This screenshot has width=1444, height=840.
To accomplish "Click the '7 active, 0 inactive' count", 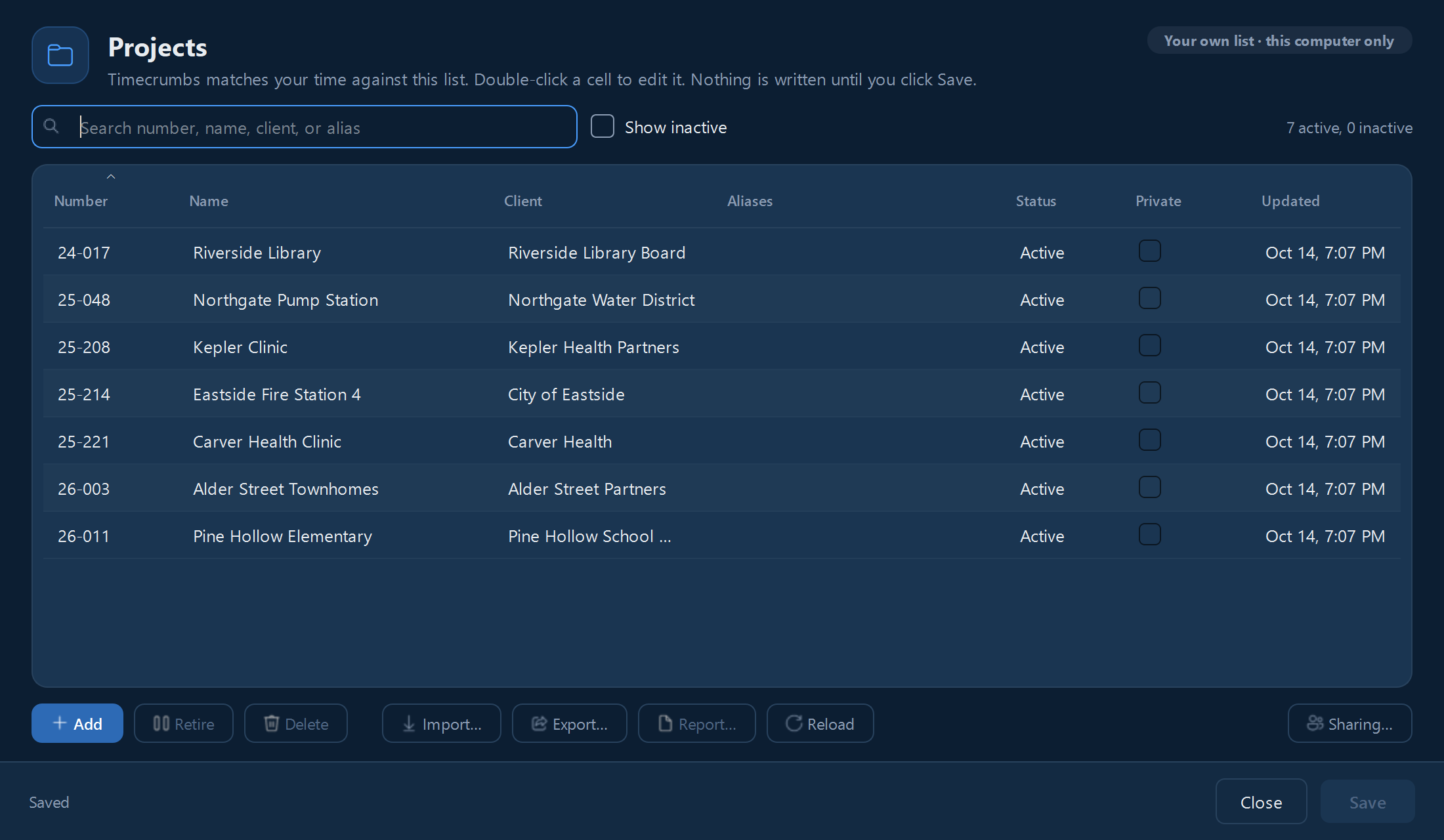I will coord(1349,128).
